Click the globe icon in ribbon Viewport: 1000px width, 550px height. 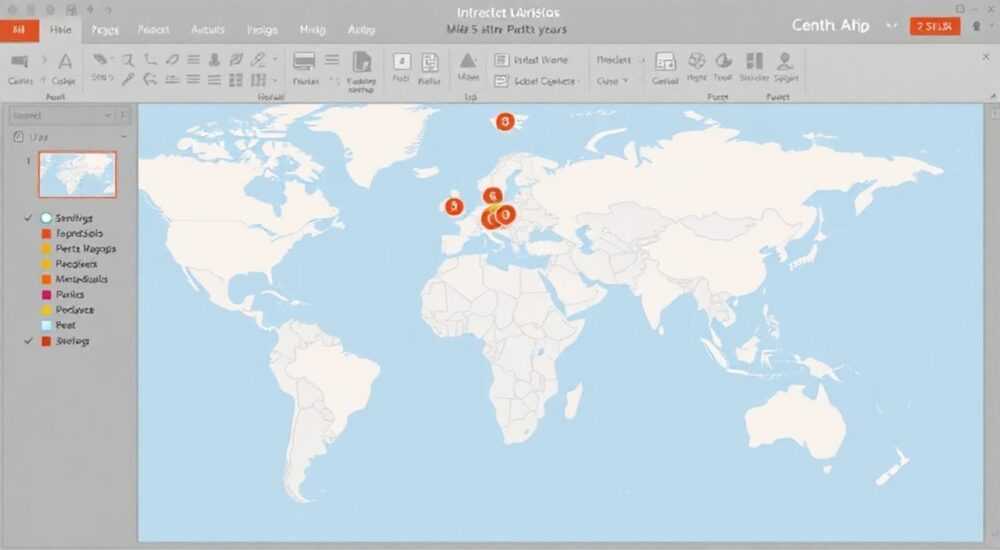[x=697, y=61]
